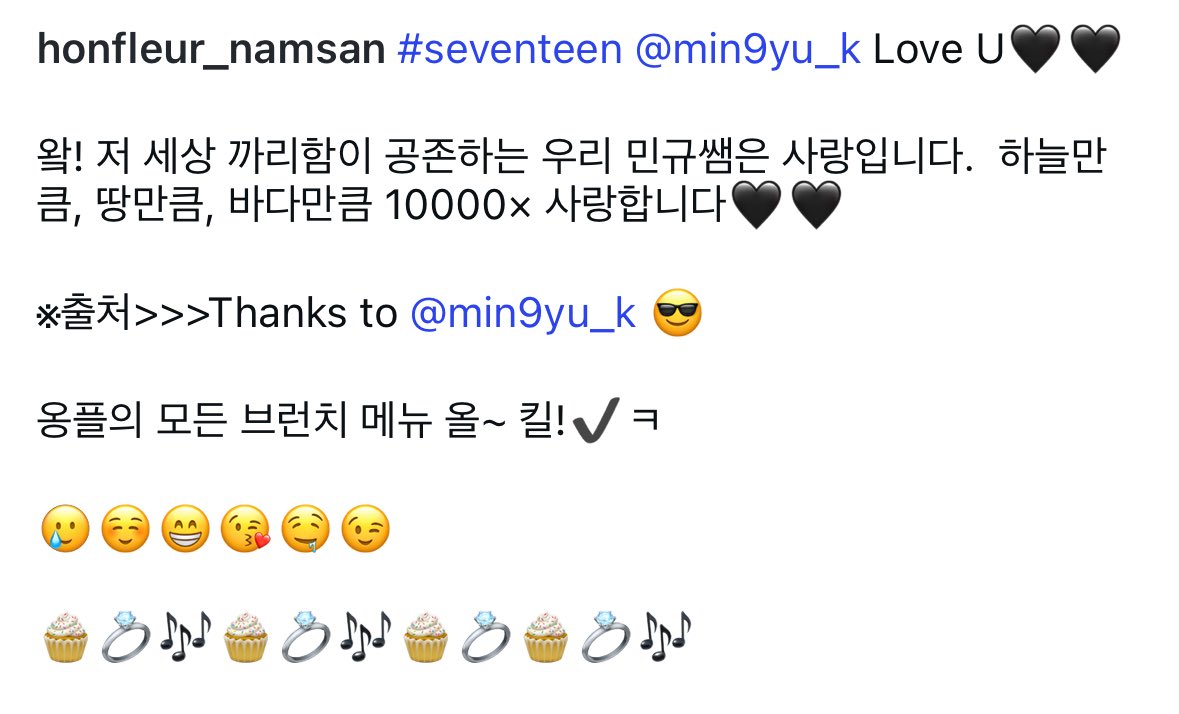
Task: Click the brunch menu line 옹플의 모든 브런치
Action: (x=347, y=419)
